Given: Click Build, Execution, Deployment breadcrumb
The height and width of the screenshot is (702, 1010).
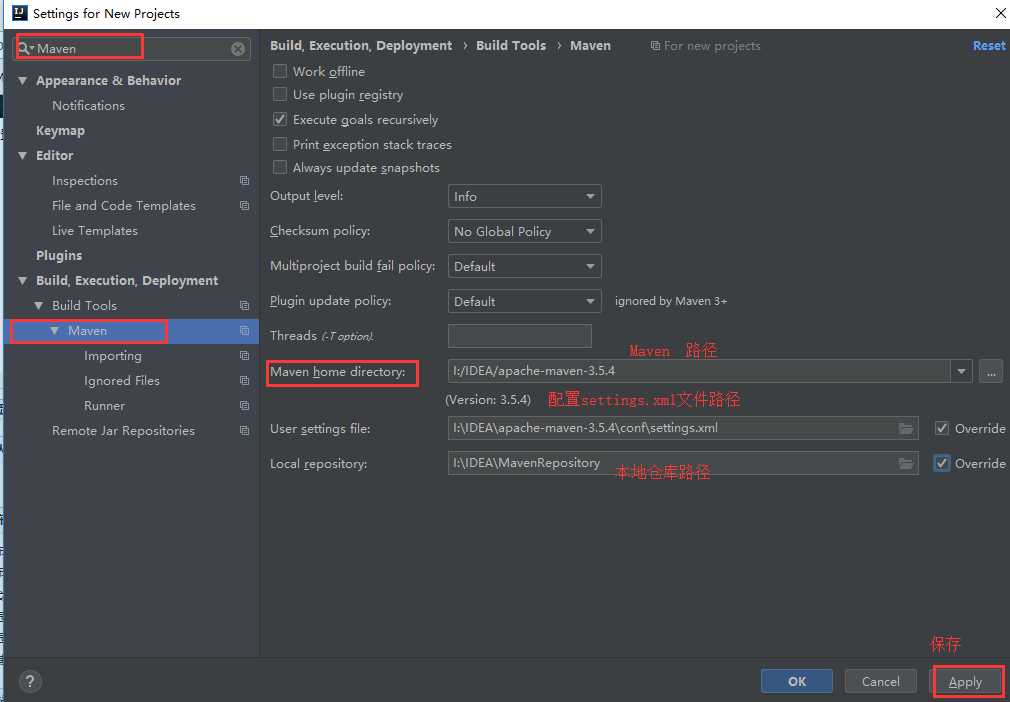Looking at the screenshot, I should coord(361,46).
